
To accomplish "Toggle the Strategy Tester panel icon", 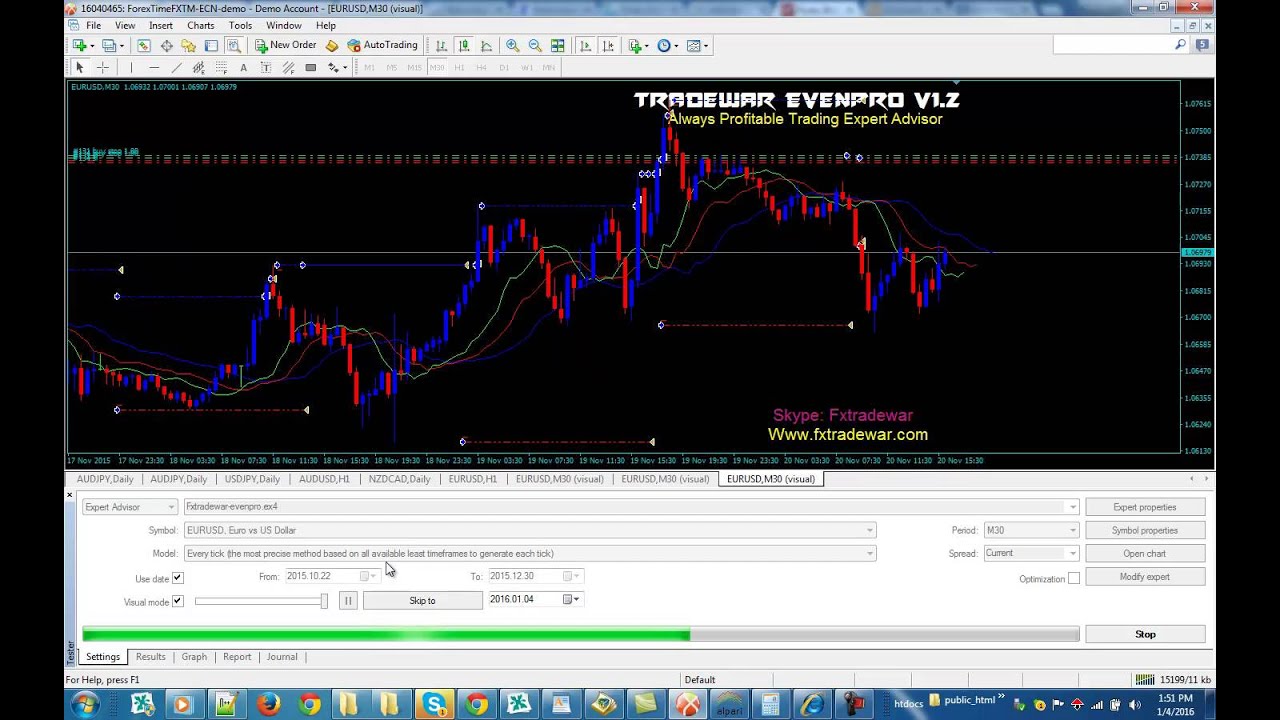I will pyautogui.click(x=233, y=45).
